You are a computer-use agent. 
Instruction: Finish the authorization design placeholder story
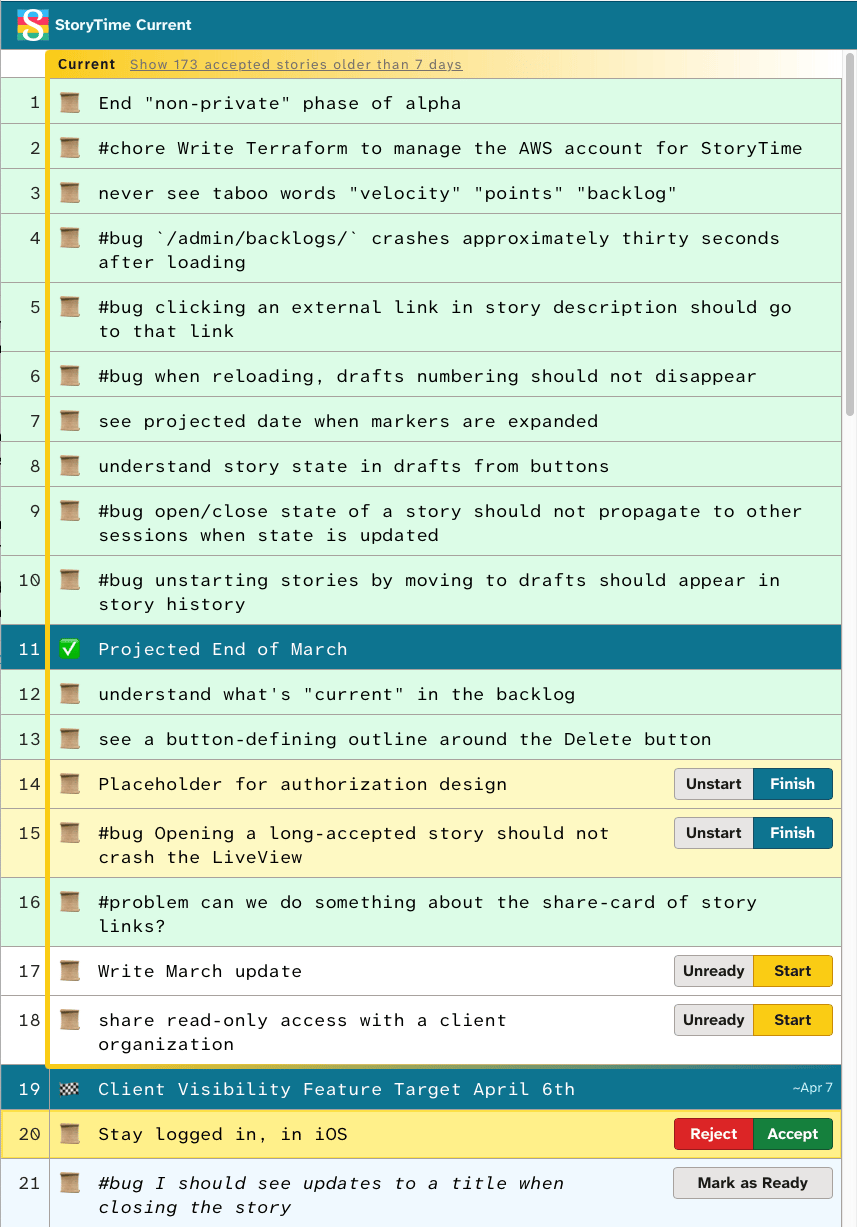792,784
